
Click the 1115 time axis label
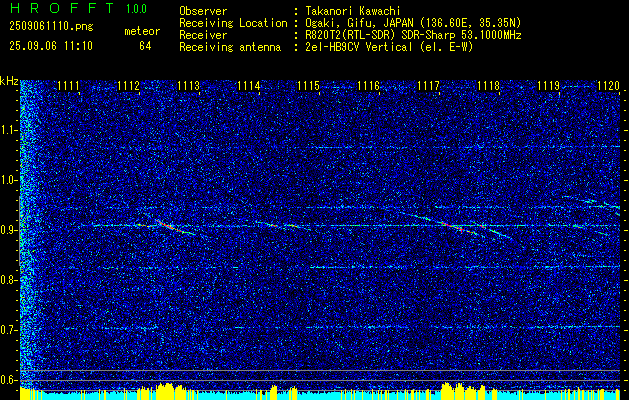[308, 86]
